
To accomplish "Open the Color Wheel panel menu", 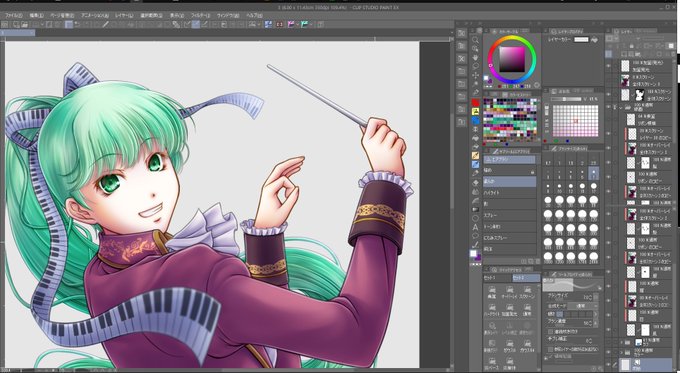I will (486, 31).
